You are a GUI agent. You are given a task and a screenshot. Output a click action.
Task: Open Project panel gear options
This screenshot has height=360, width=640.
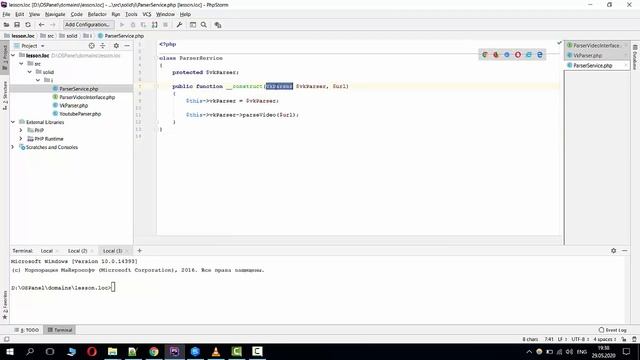click(116, 46)
